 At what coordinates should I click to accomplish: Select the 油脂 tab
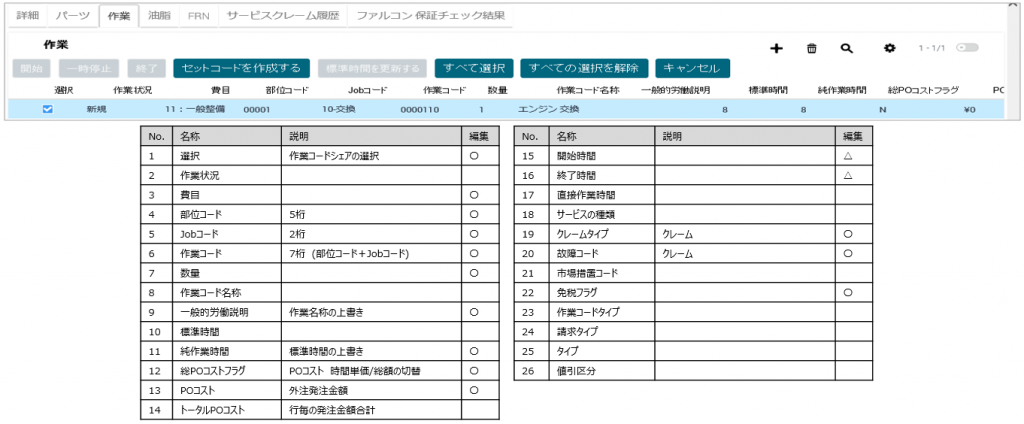pos(158,17)
